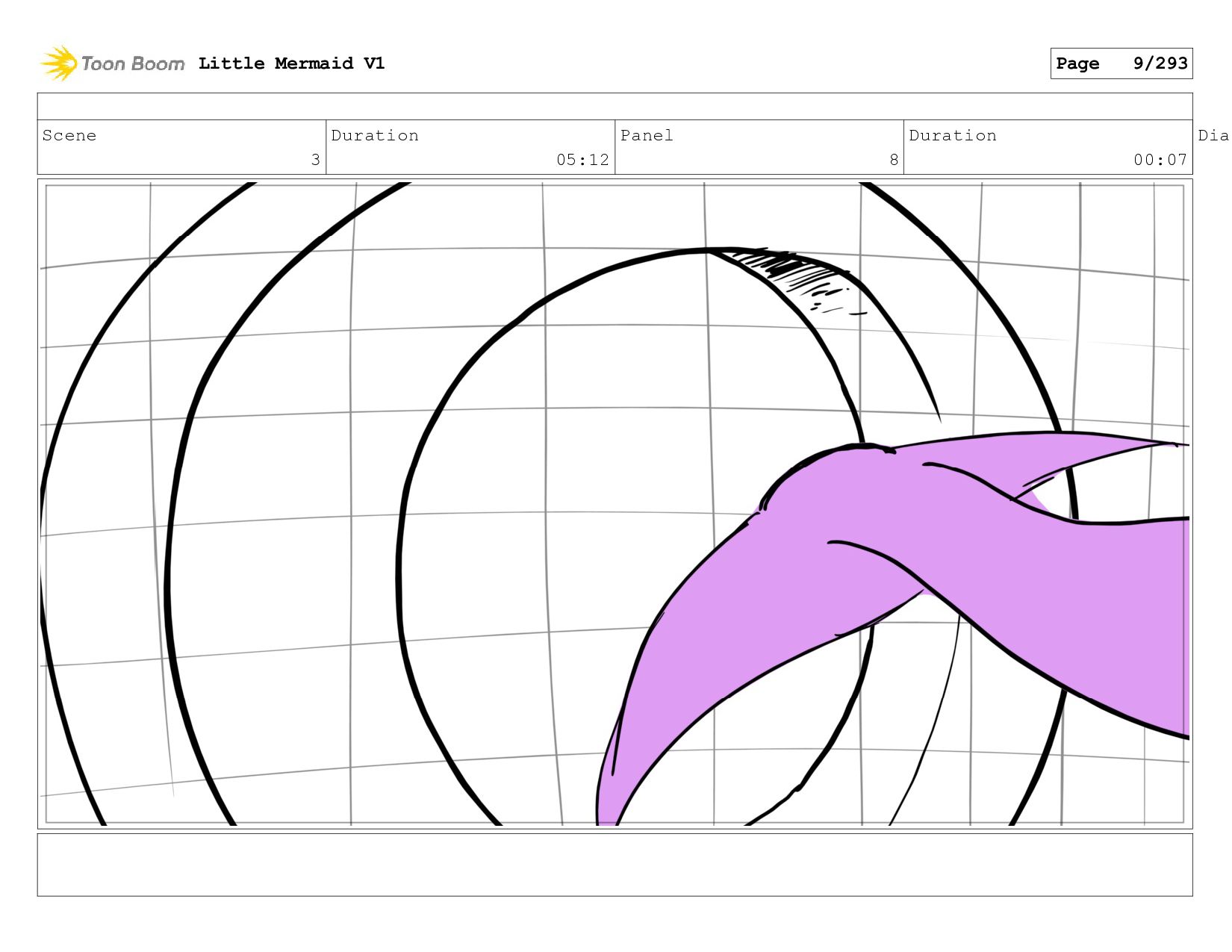This screenshot has height=952, width=1232.
Task: Click the 'Little Mermaid V1' title
Action: coord(291,63)
